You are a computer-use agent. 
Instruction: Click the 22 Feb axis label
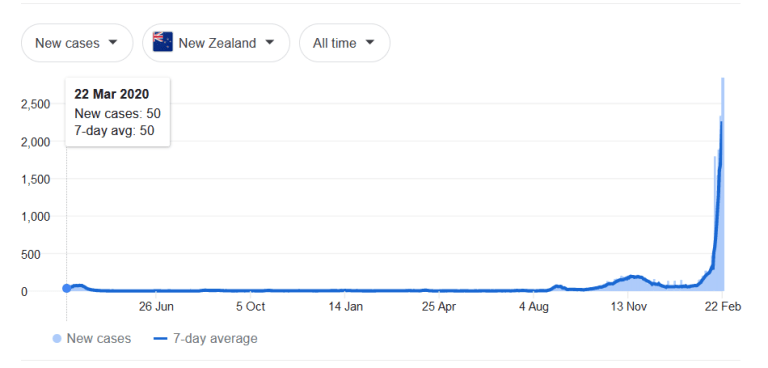(723, 307)
